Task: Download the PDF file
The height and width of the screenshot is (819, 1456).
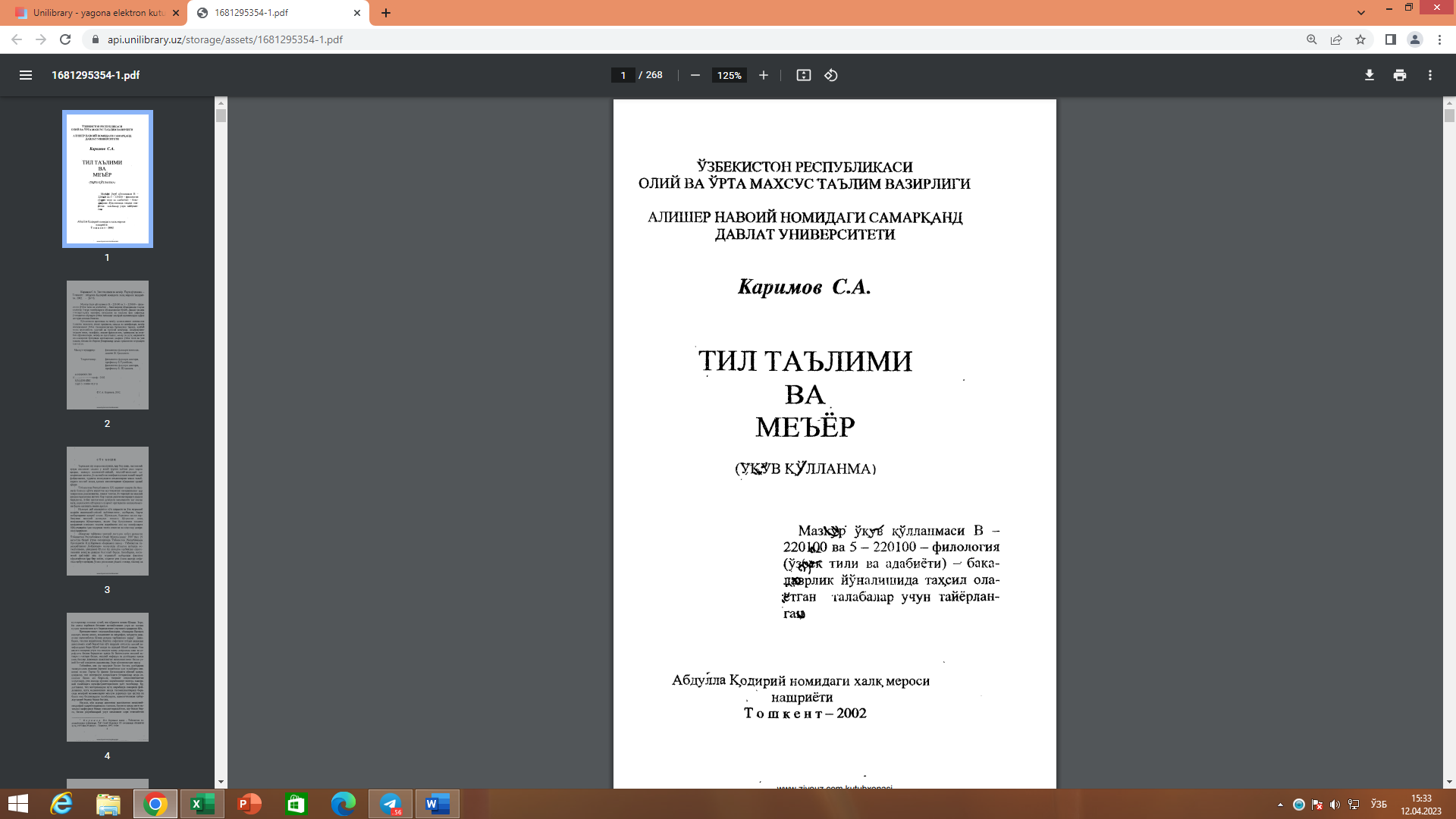Action: coord(1368,75)
